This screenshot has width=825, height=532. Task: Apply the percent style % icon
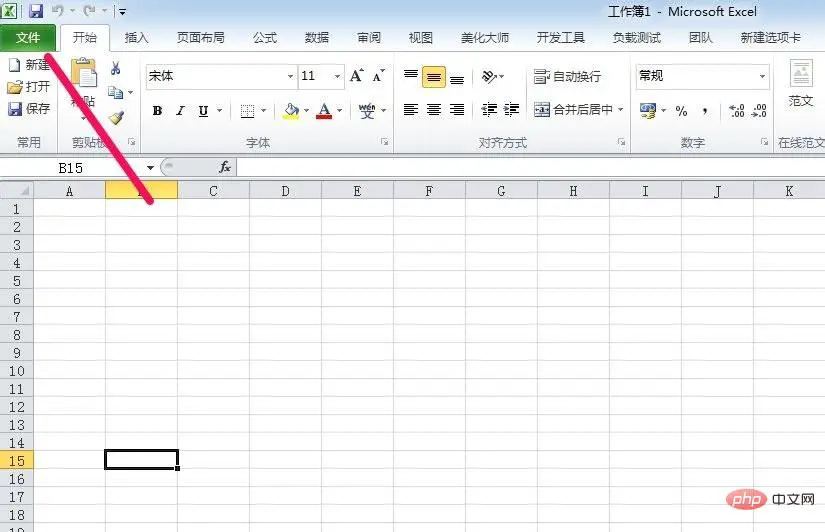click(681, 111)
